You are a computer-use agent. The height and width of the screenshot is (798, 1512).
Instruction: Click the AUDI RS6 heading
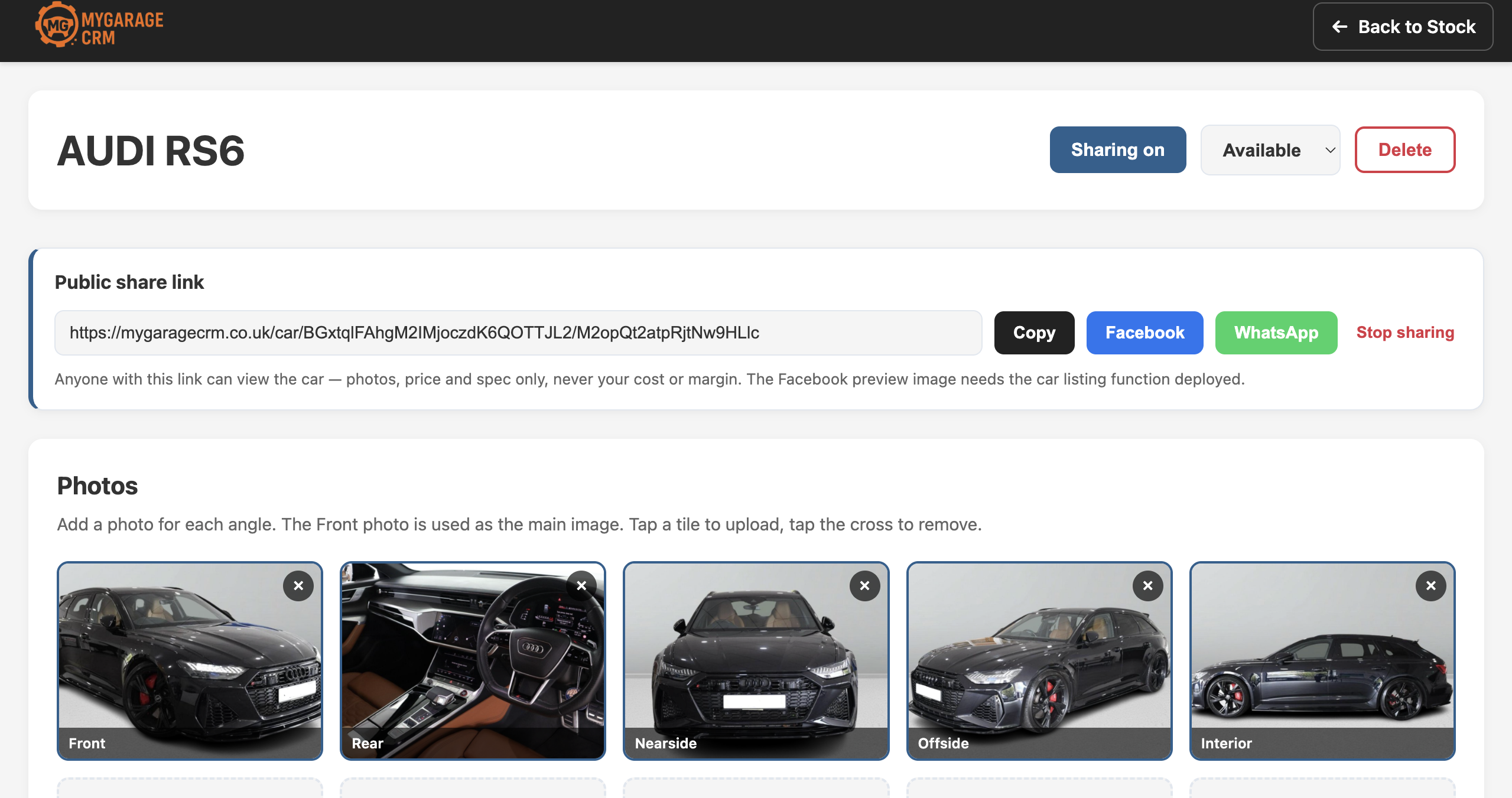[151, 151]
